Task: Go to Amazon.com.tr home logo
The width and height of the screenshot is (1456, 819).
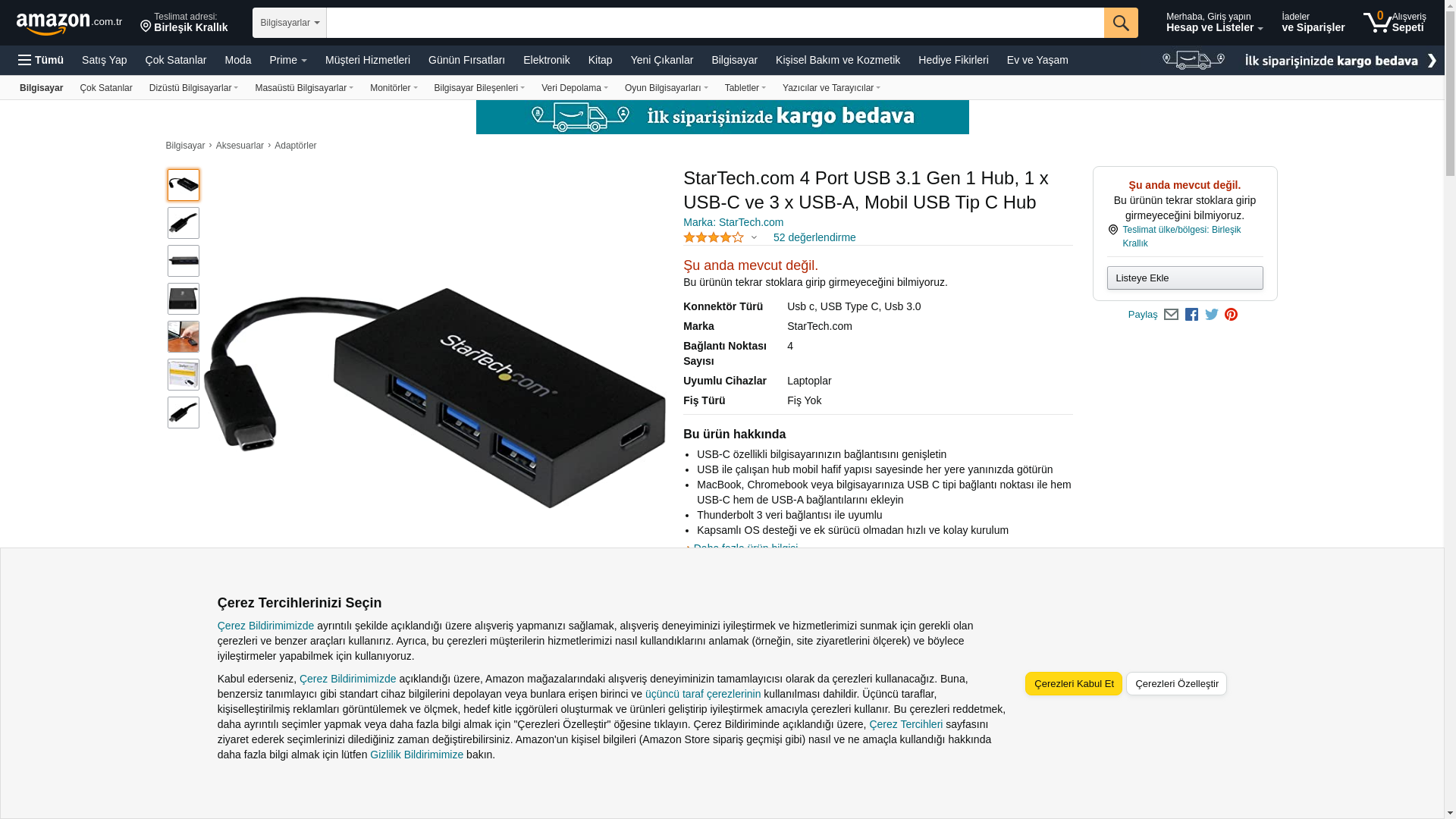Action: [69, 24]
